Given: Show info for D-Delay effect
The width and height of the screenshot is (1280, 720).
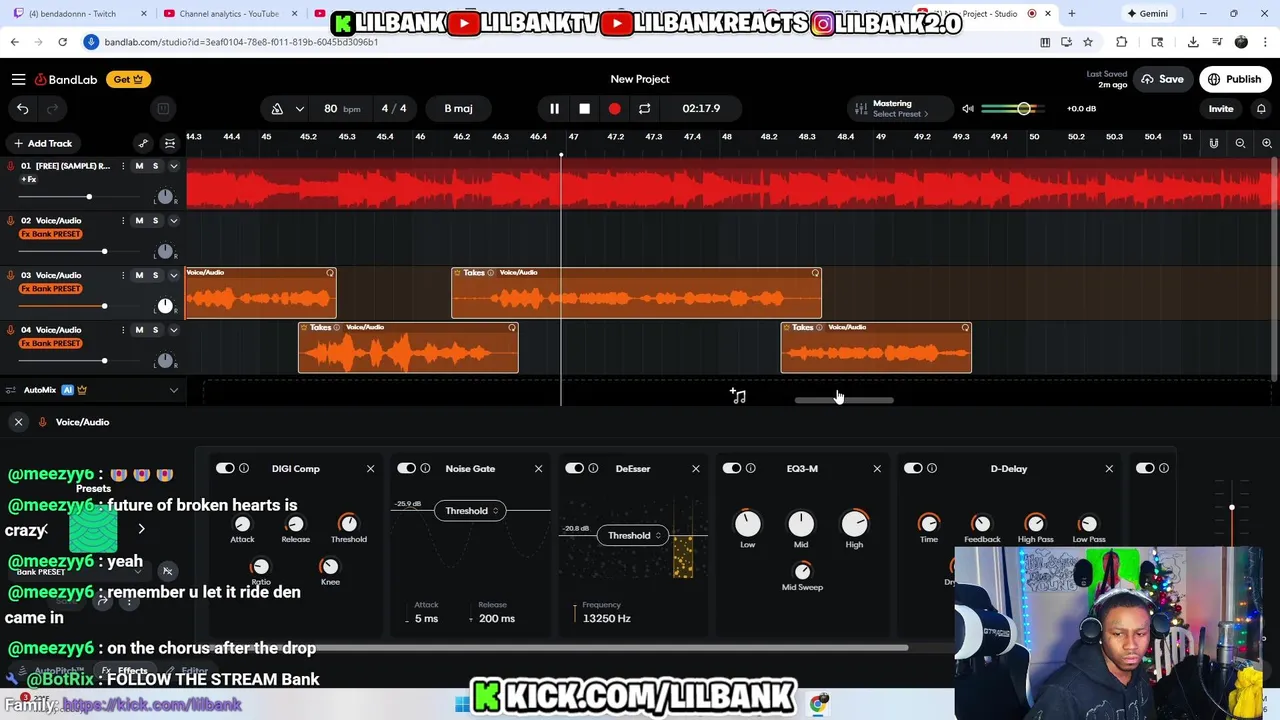Looking at the screenshot, I should coord(932,468).
